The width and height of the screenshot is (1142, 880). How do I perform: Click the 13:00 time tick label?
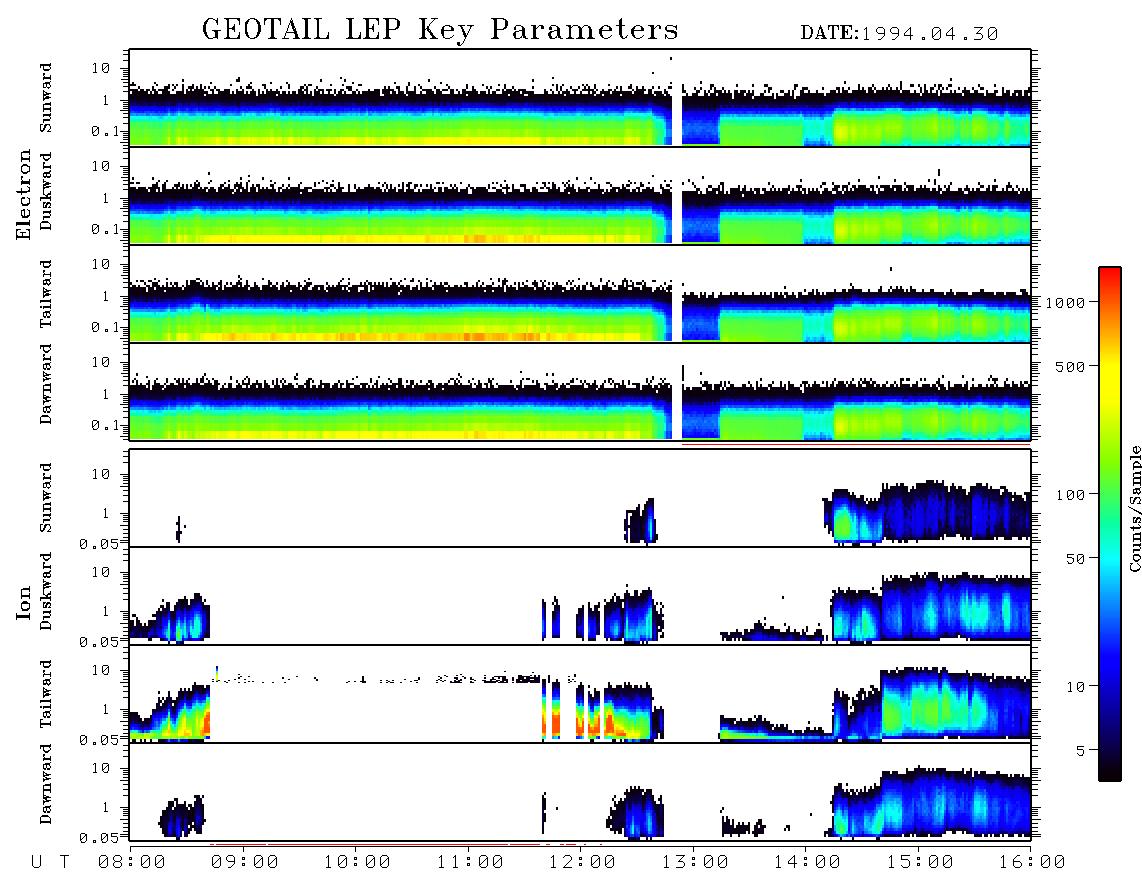[695, 862]
